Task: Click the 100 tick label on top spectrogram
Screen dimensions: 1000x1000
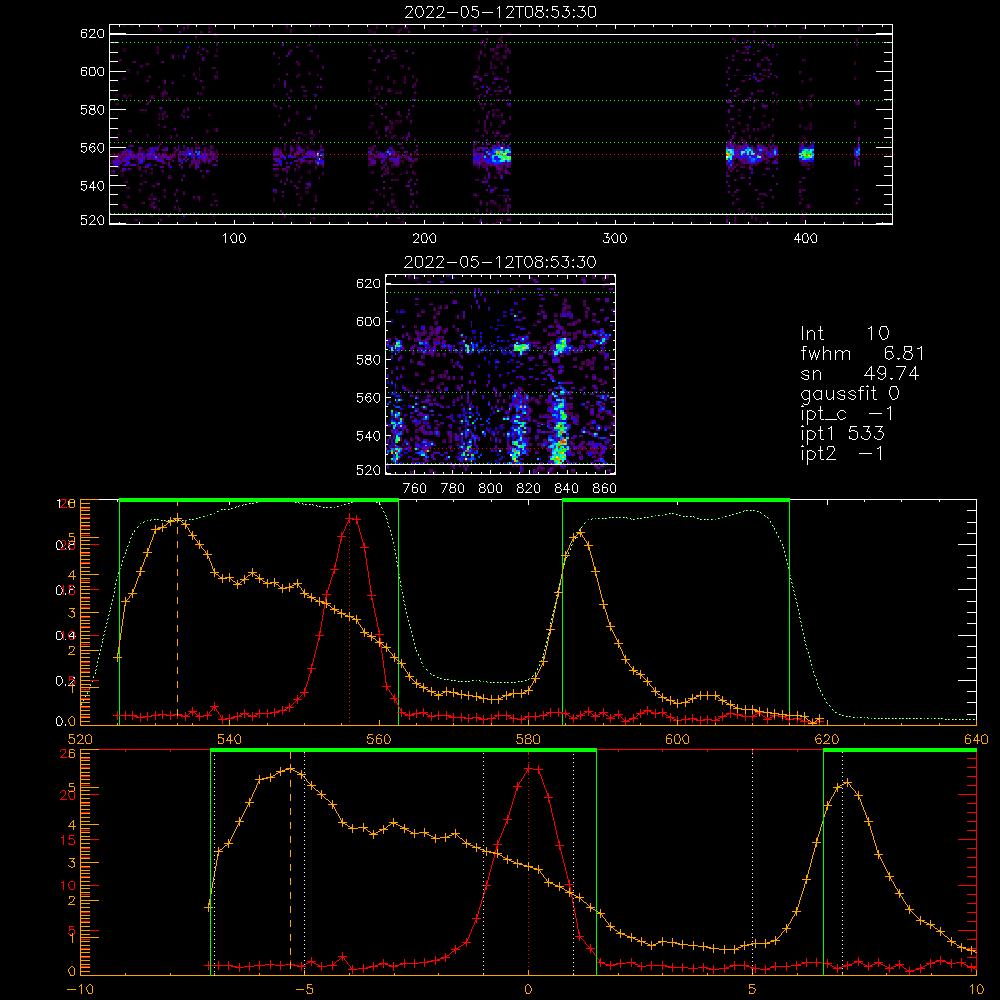Action: pyautogui.click(x=234, y=239)
